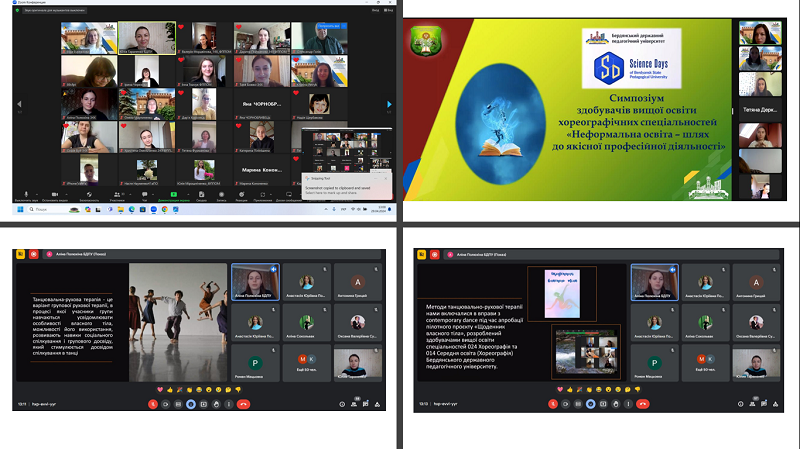Toggle the red muted mic in the dancers-slide Meet

pos(152,403)
